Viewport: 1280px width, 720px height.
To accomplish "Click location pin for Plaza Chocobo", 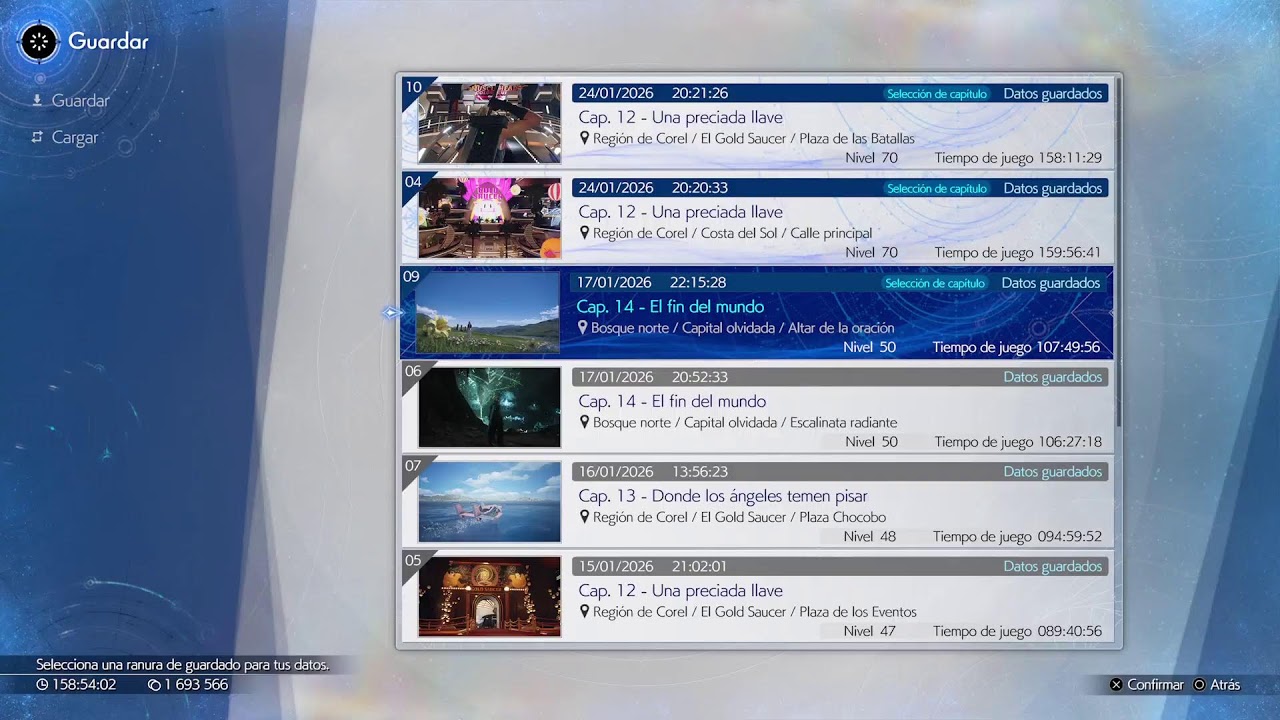I will (585, 517).
